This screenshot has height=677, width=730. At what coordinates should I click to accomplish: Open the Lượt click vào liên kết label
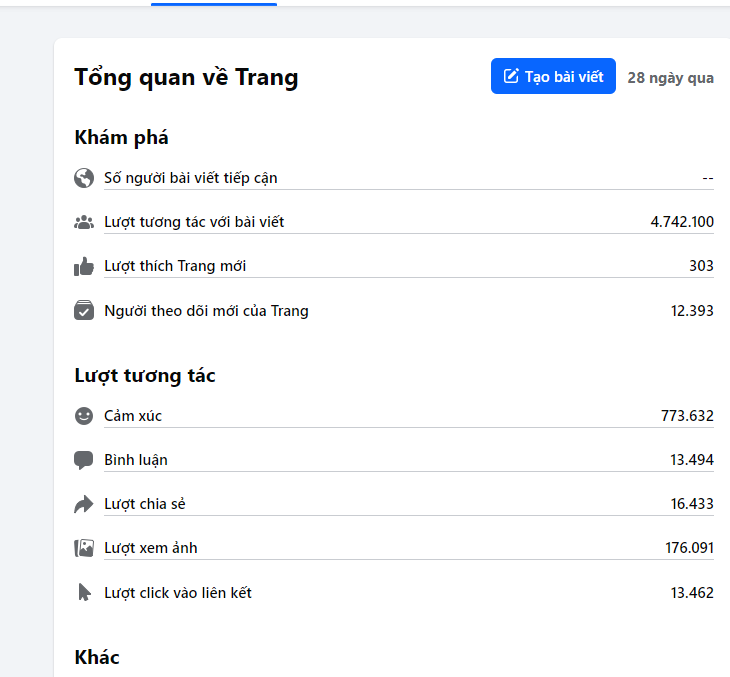(x=178, y=593)
